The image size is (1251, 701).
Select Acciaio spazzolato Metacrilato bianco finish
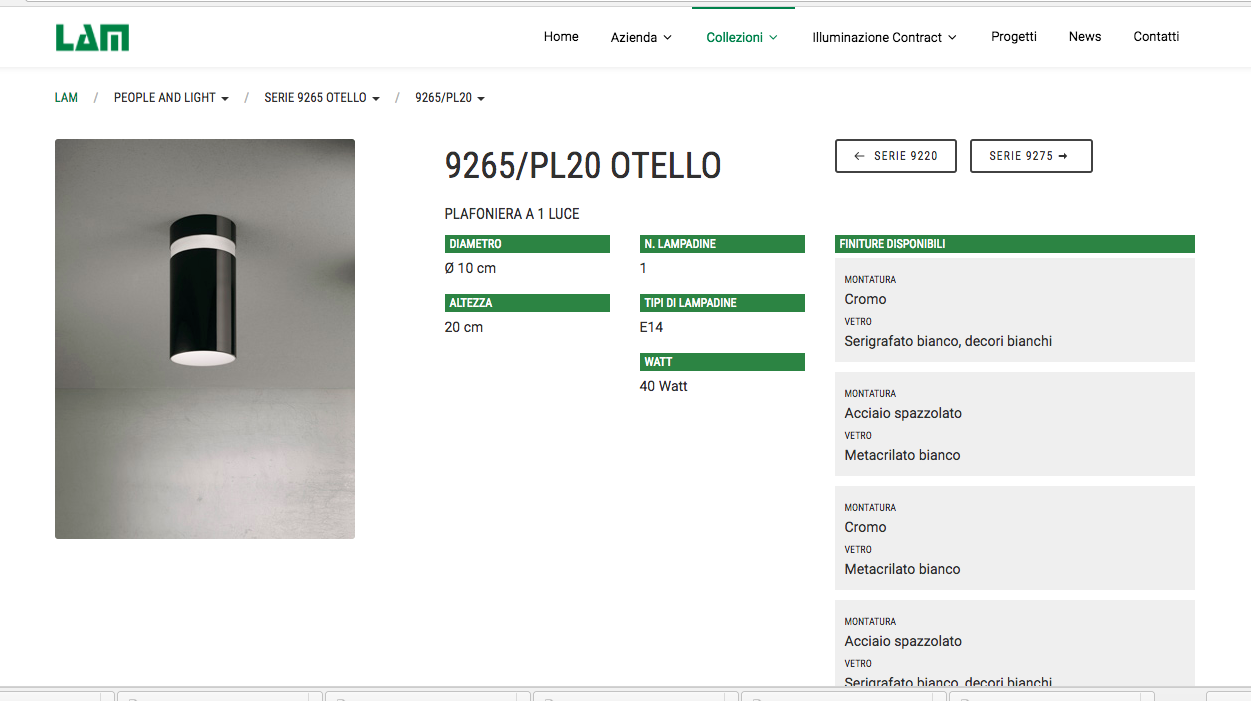1014,424
